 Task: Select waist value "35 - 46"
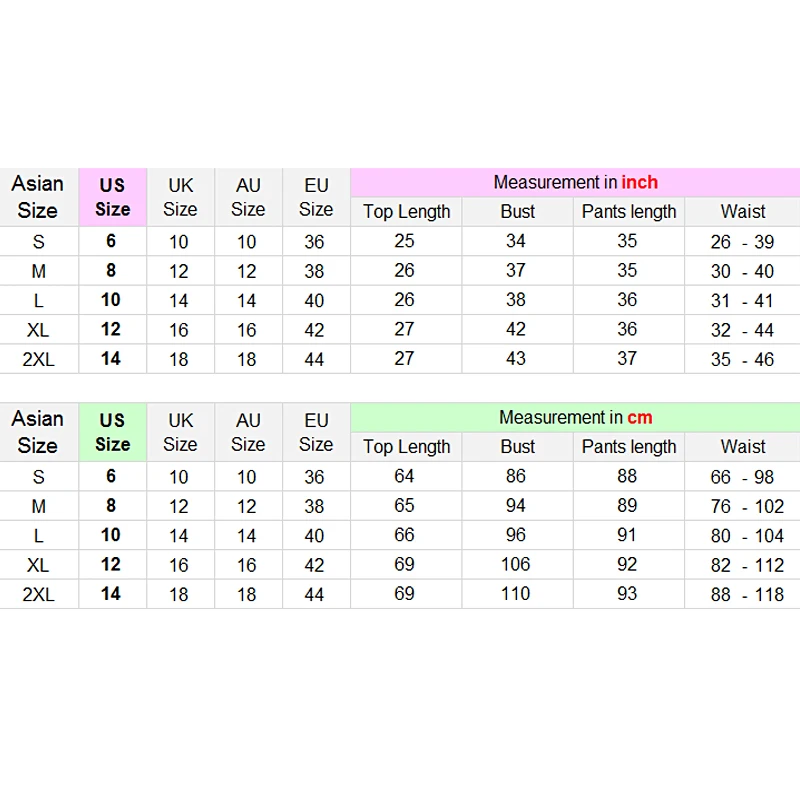click(x=742, y=360)
